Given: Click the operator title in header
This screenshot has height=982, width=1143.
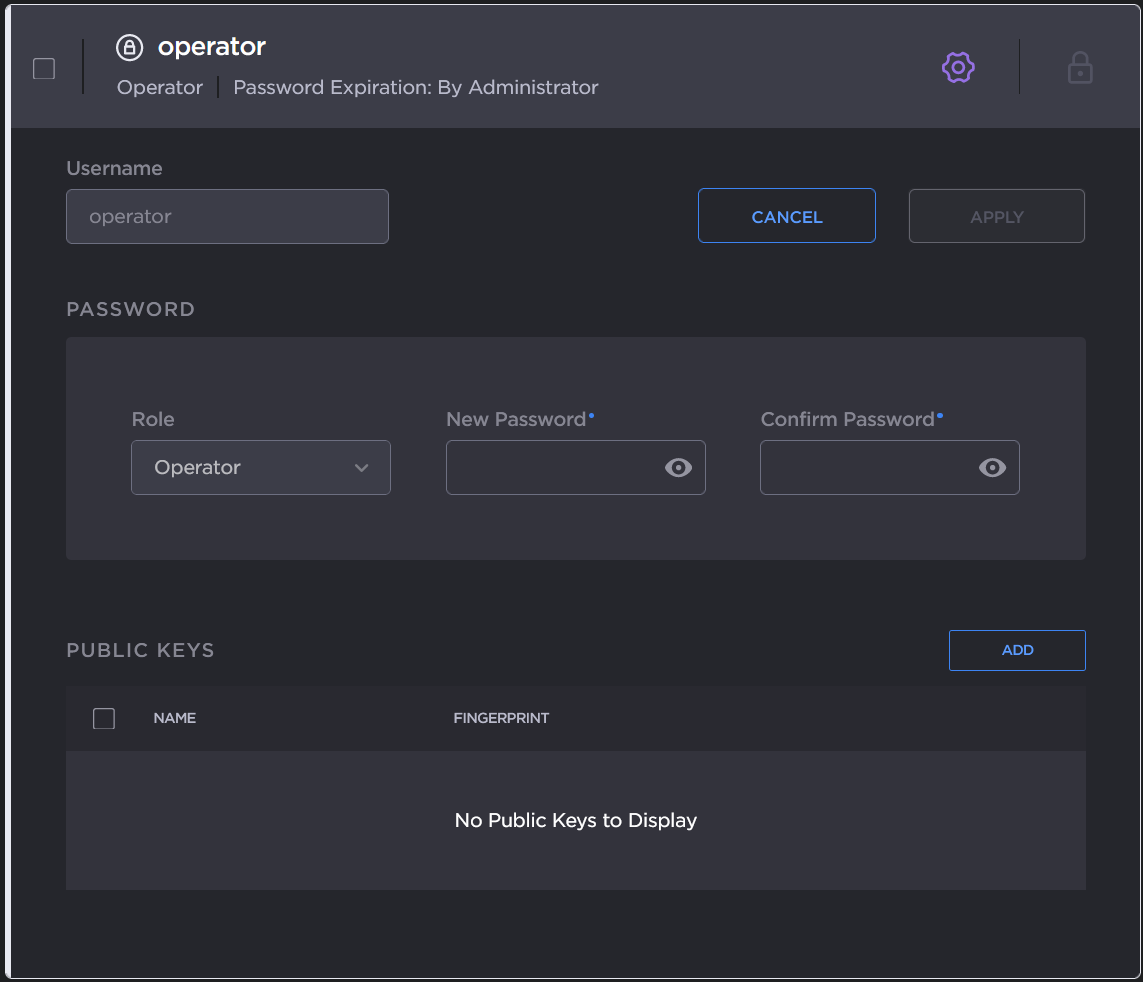Looking at the screenshot, I should click(x=212, y=47).
